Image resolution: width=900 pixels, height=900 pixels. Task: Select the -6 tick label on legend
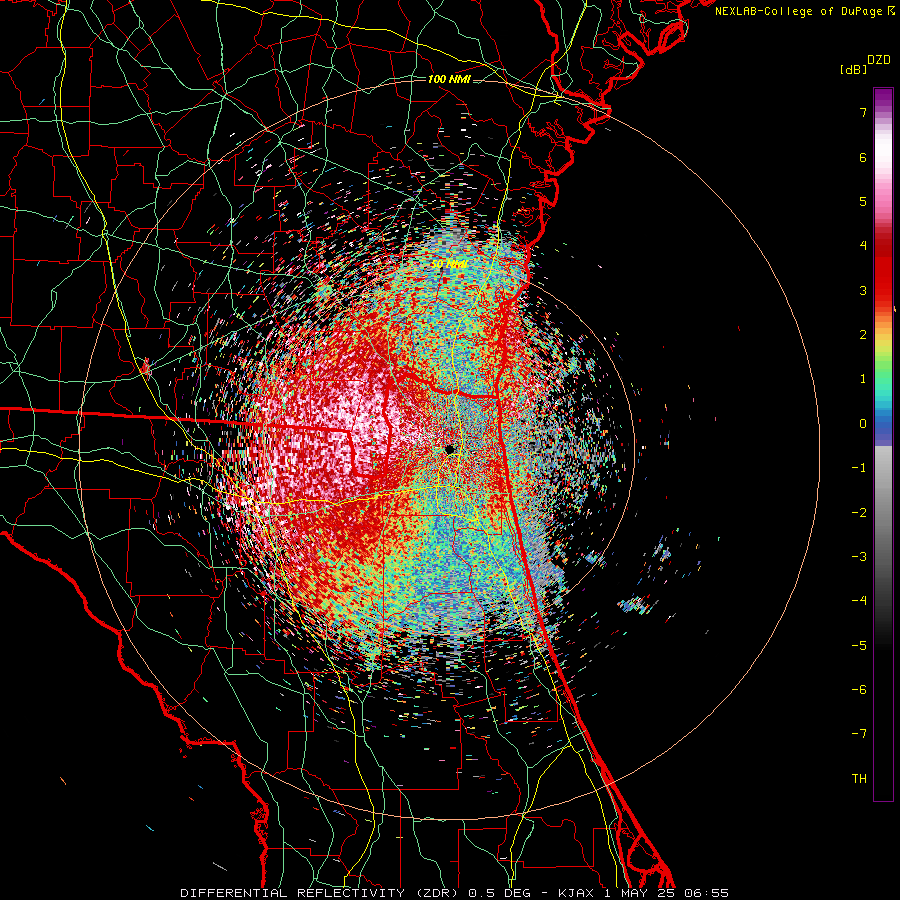(859, 690)
